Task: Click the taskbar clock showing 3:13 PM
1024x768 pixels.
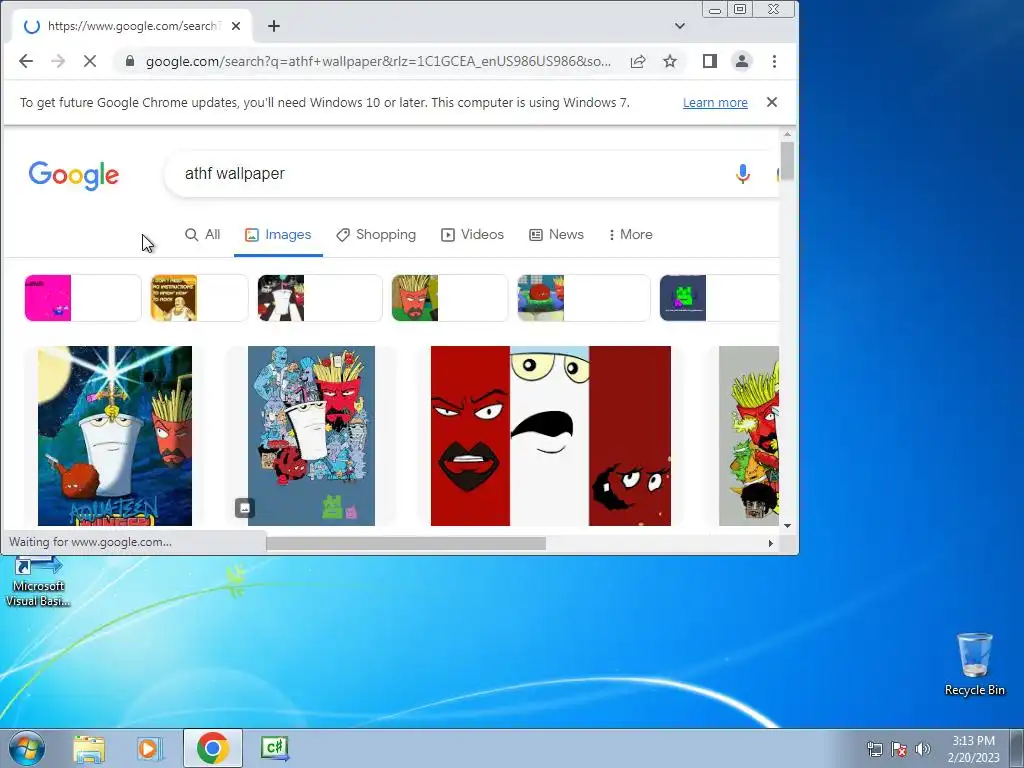Action: click(974, 749)
